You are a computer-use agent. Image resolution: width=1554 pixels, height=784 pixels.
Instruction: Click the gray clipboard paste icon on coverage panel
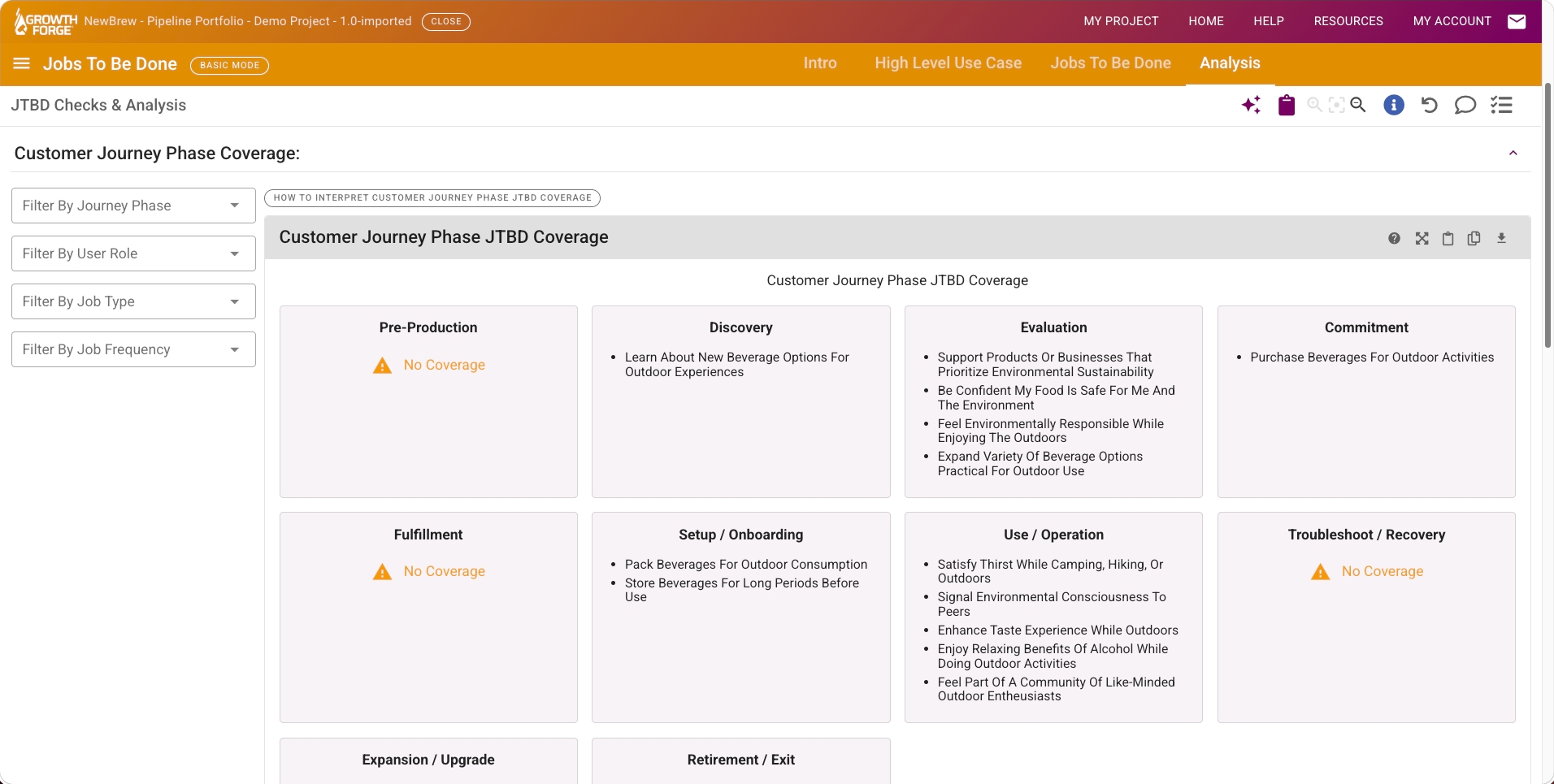point(1448,238)
